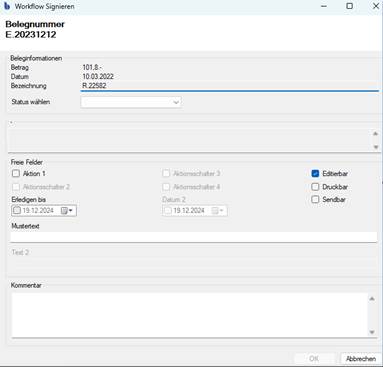This screenshot has height=367, width=383.
Task: Click inside the Kommentar text area
Action: [189, 315]
